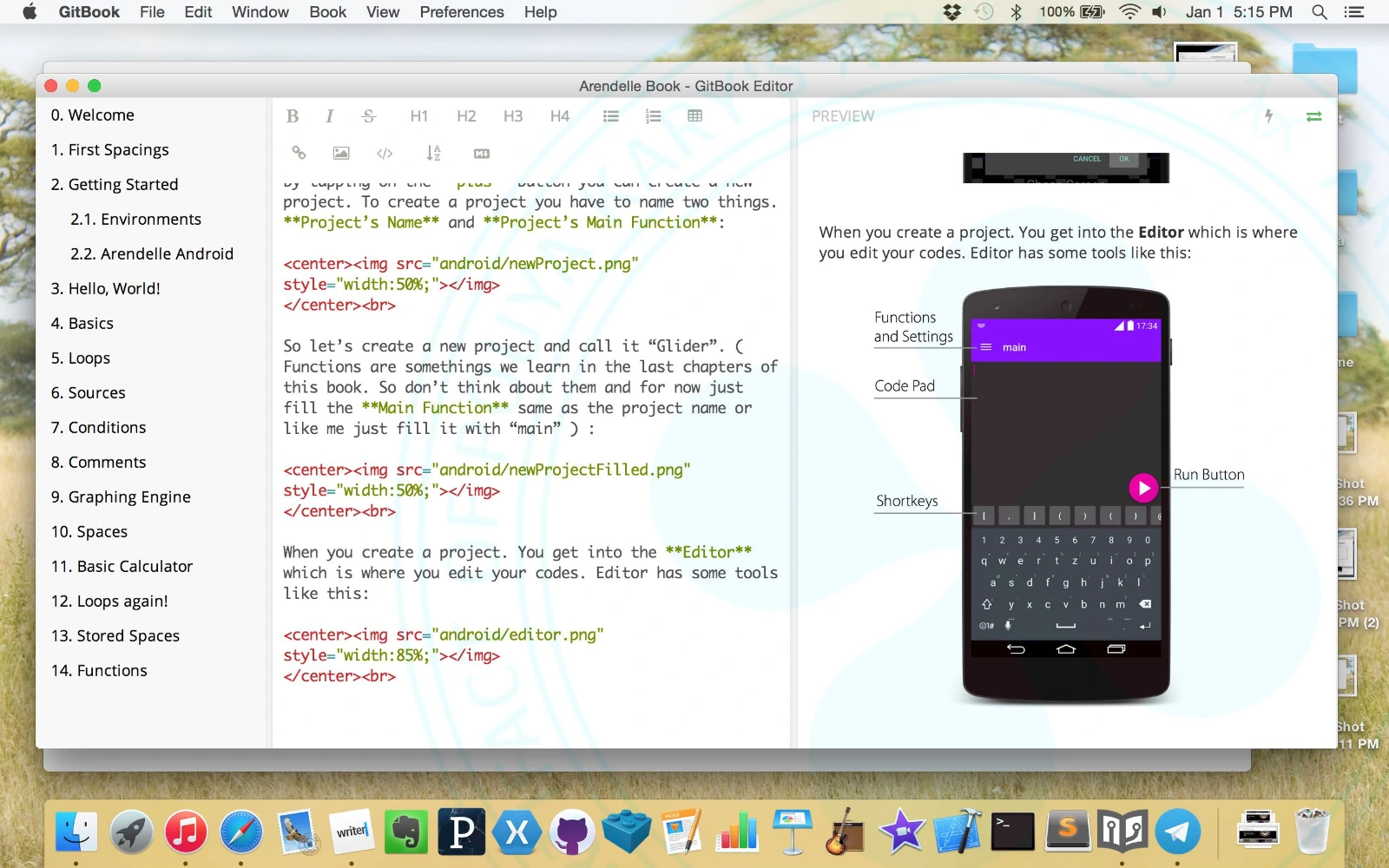
Task: Insert a table using the grid icon
Action: coord(695,116)
